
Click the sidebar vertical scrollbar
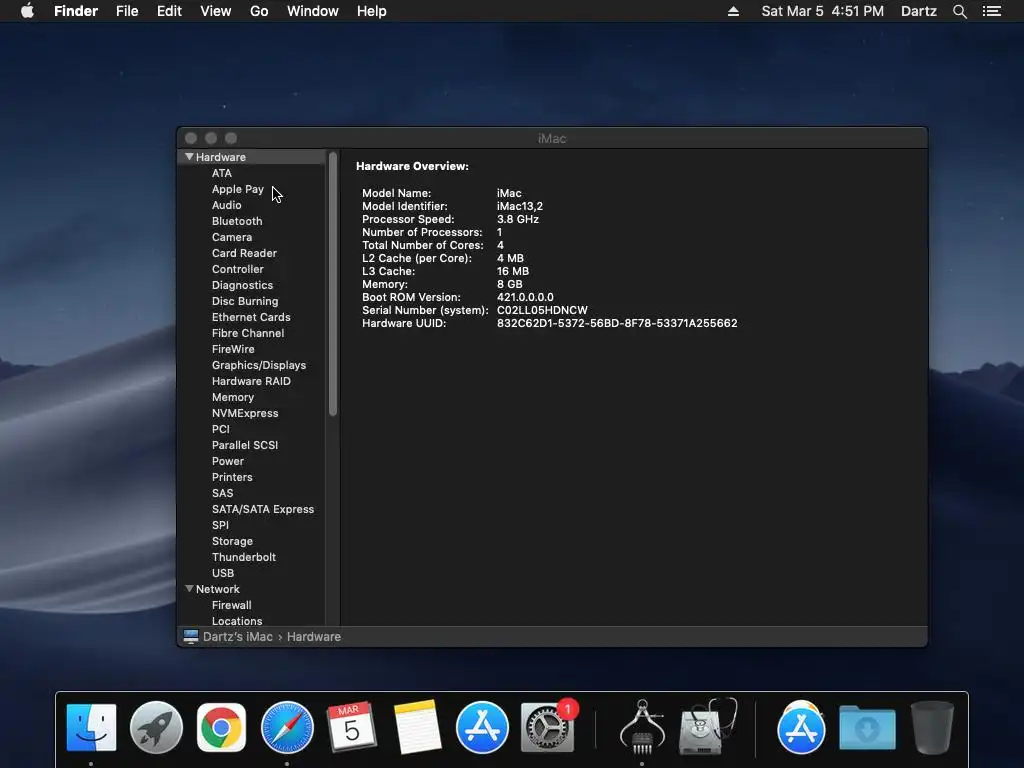[333, 283]
